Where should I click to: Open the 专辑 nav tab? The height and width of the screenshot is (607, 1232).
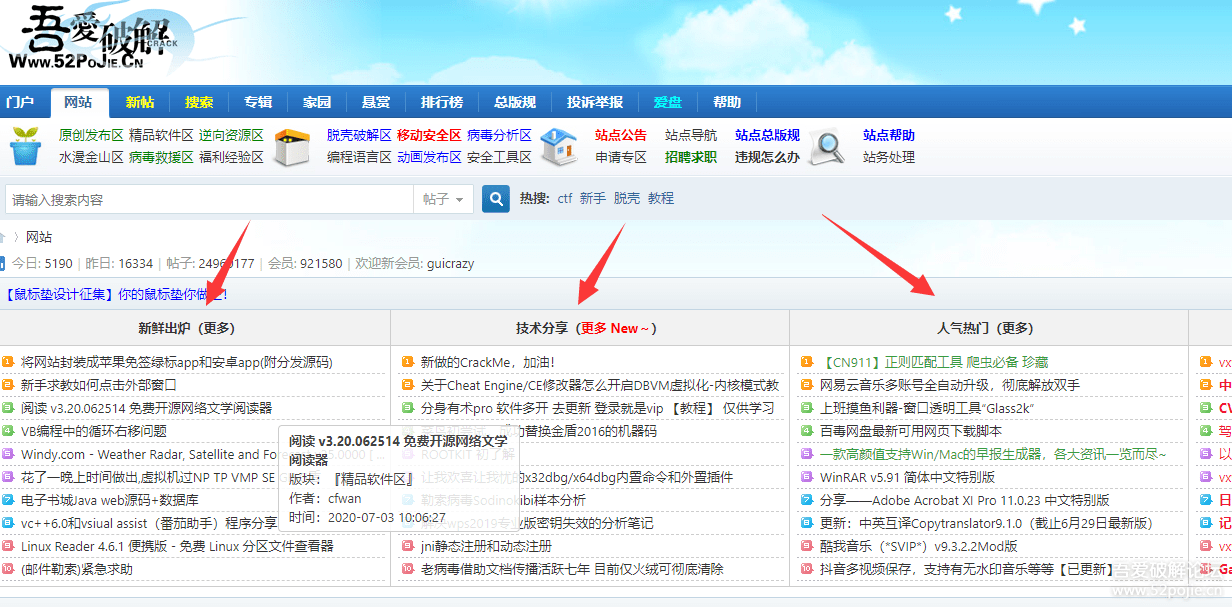258,102
